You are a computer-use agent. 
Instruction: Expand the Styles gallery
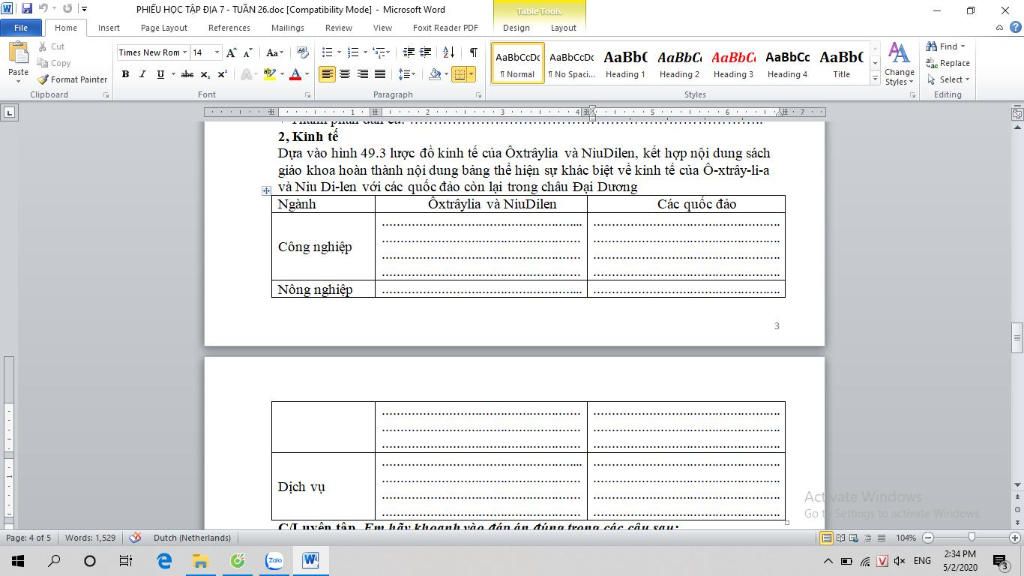(875, 78)
